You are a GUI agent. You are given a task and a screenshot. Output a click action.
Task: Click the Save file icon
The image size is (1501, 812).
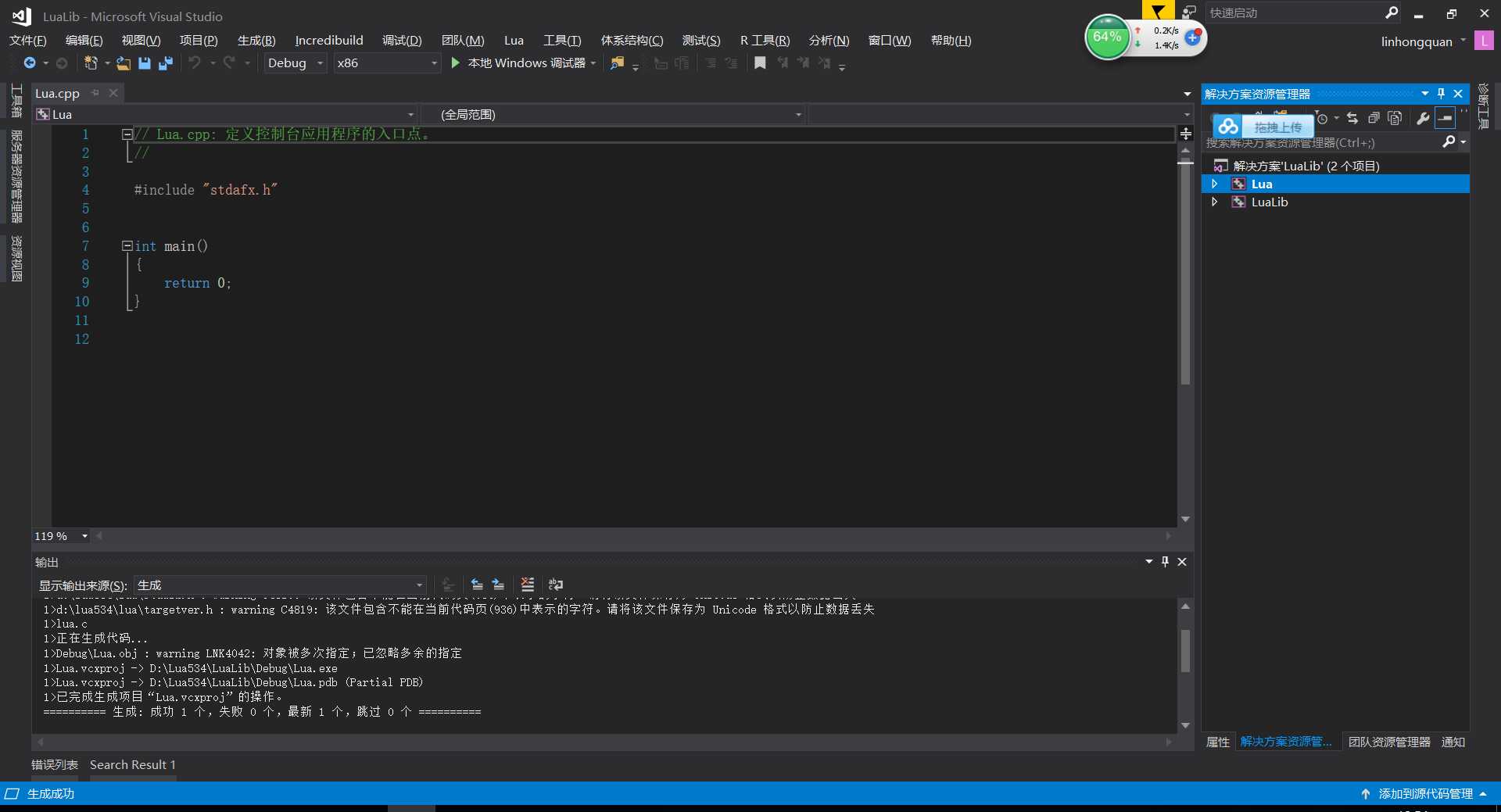[x=145, y=63]
